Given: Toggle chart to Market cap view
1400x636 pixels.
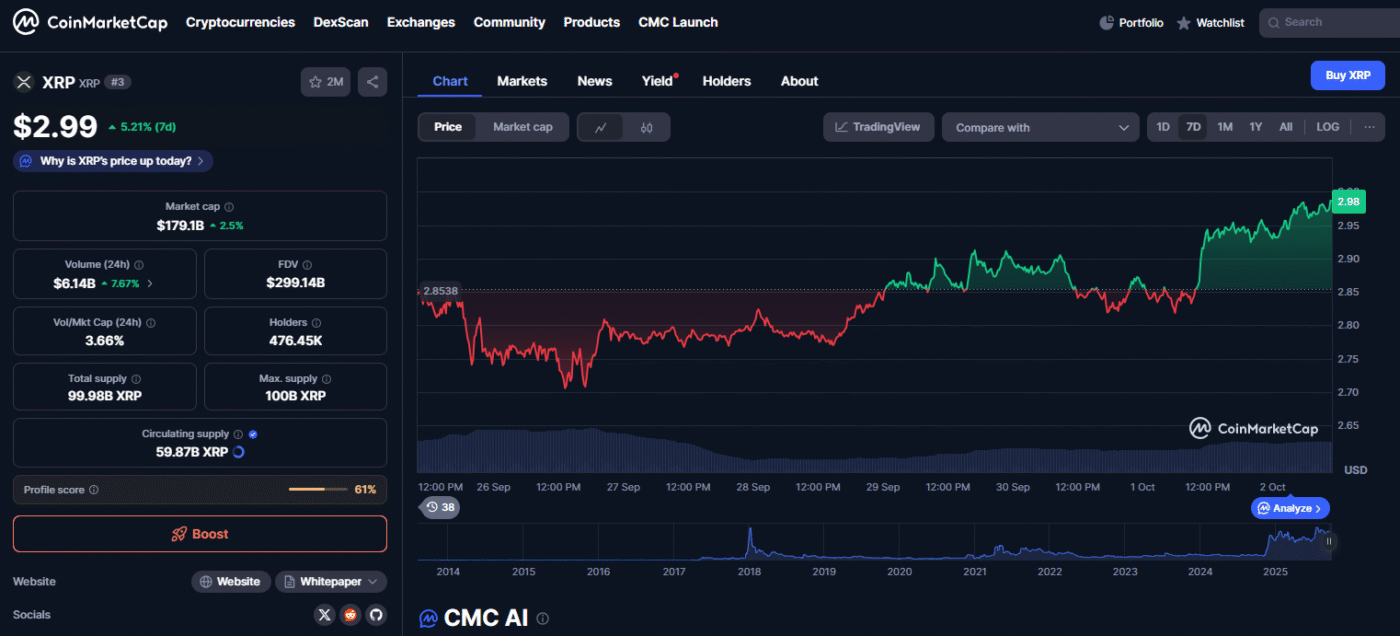Looking at the screenshot, I should [x=522, y=127].
